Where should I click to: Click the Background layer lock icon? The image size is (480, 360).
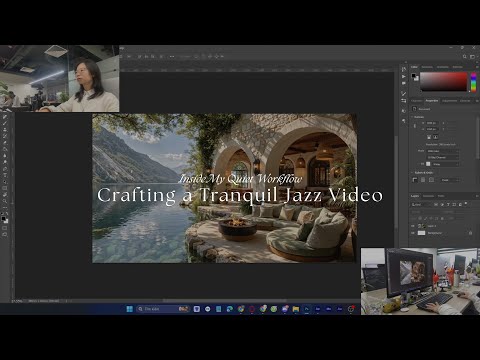[x=470, y=233]
